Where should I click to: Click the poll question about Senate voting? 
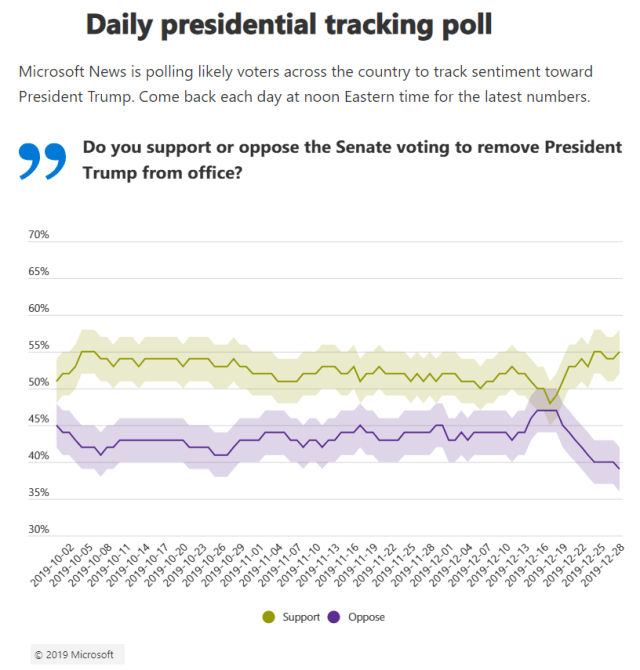point(352,159)
